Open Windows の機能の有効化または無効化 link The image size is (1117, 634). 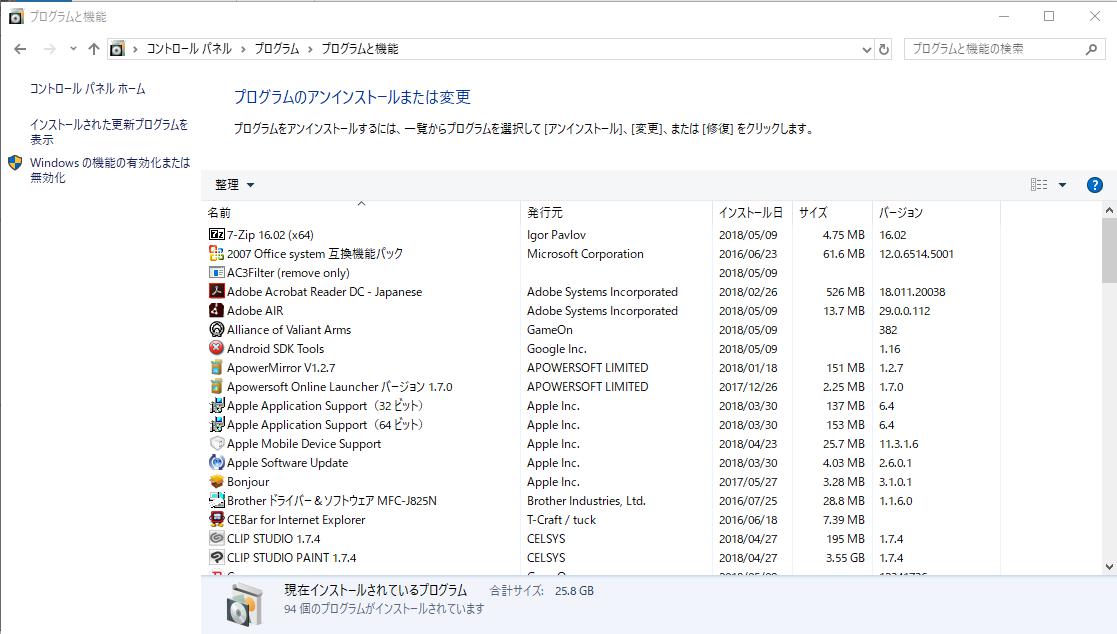click(x=110, y=170)
